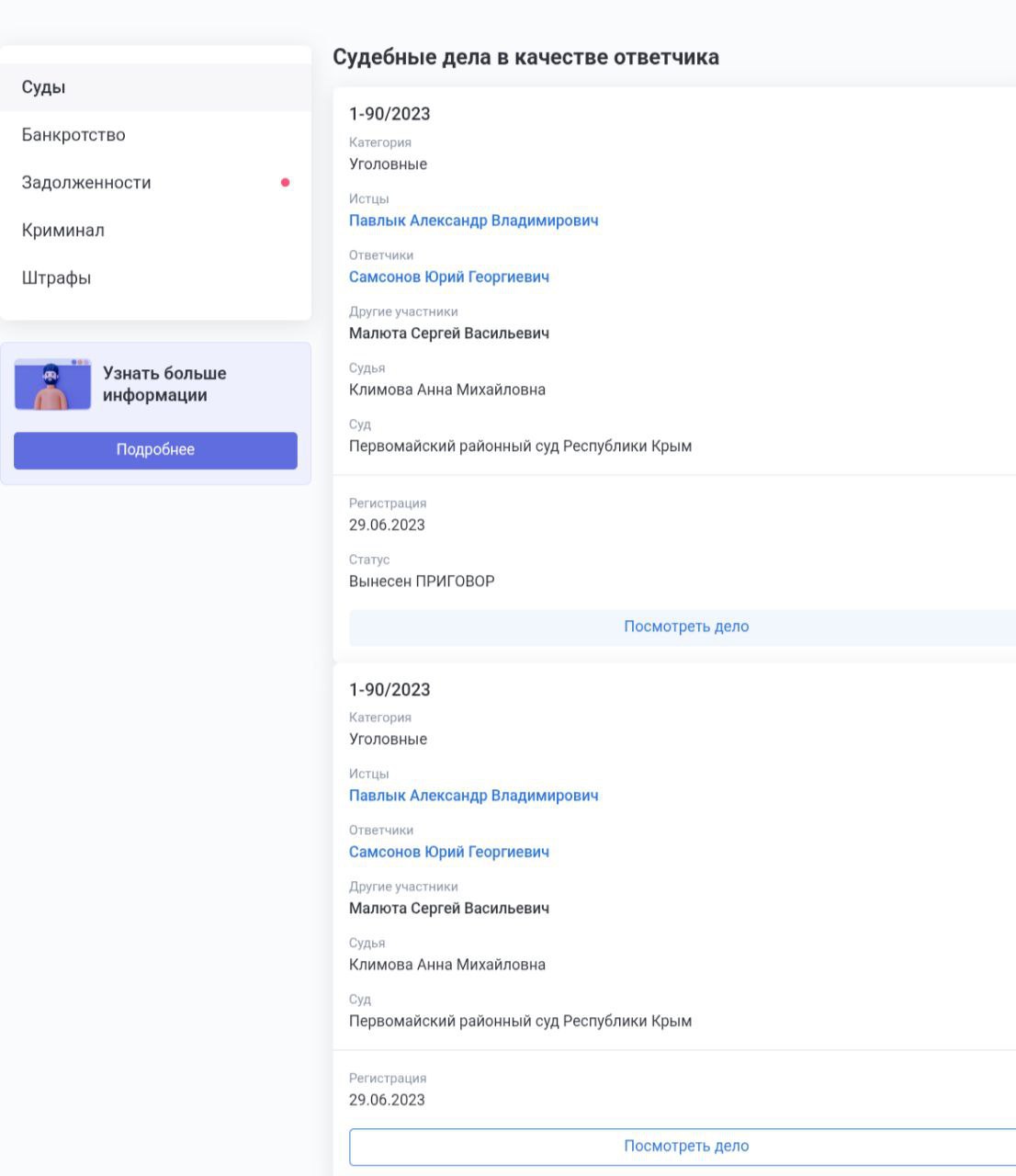
Task: Click the red notification dot beside Задолженности
Action: pyautogui.click(x=285, y=183)
